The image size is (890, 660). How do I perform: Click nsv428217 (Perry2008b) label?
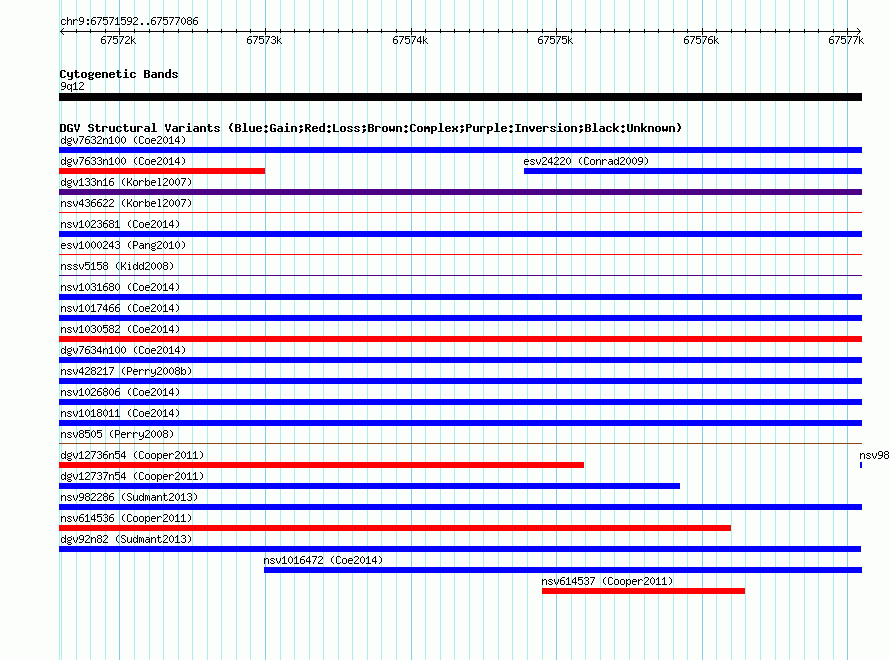[126, 371]
